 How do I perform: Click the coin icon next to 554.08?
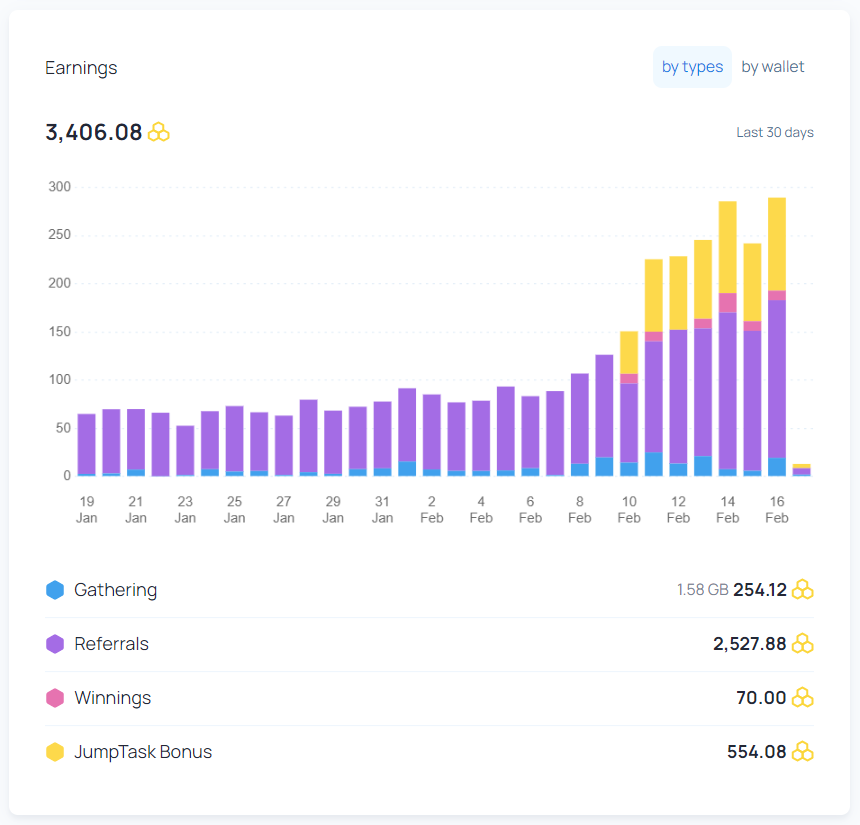point(803,751)
